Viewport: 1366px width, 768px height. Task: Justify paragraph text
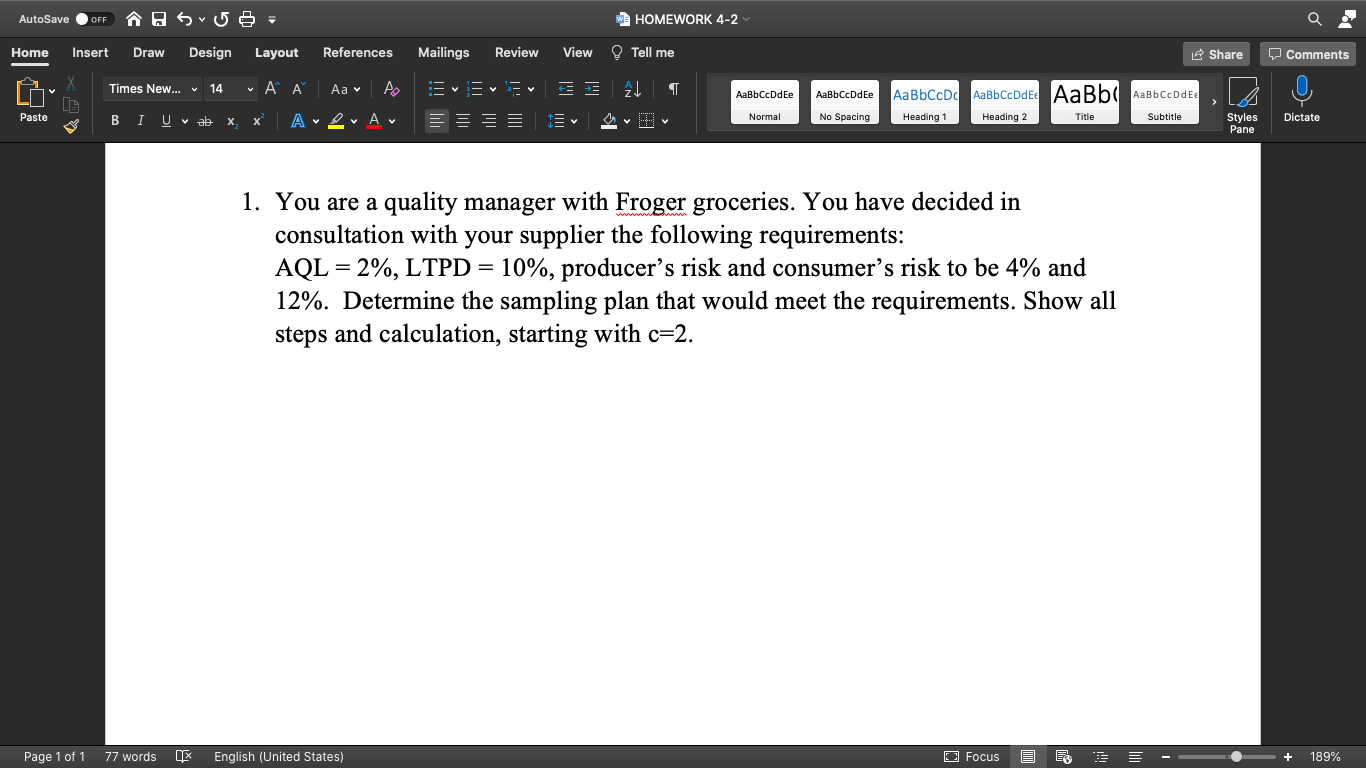(x=514, y=121)
